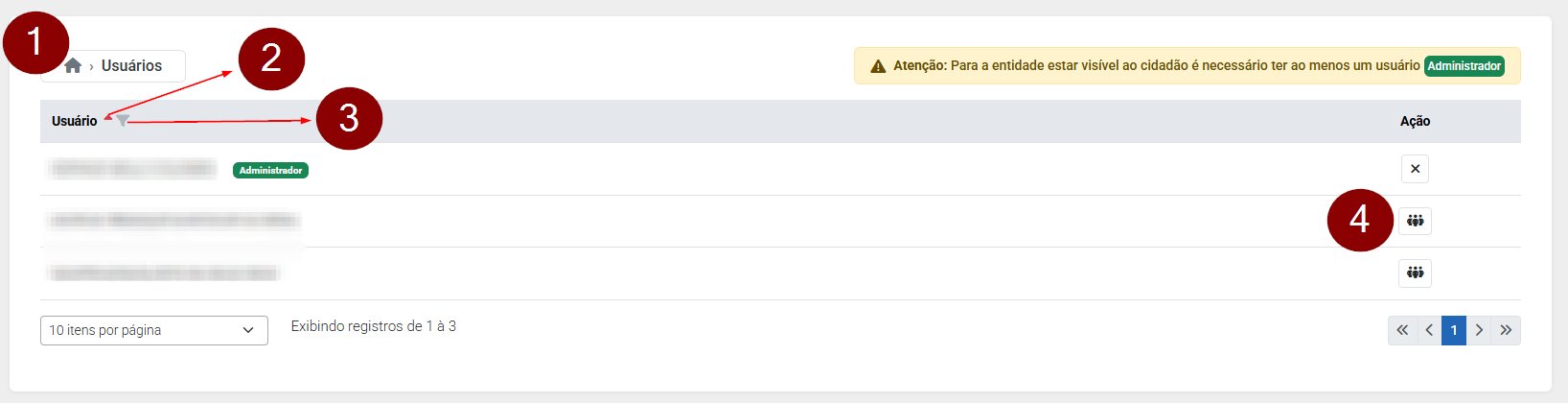Select the blurred user name in third row
Screen dimensions: 1568x403
[164, 273]
